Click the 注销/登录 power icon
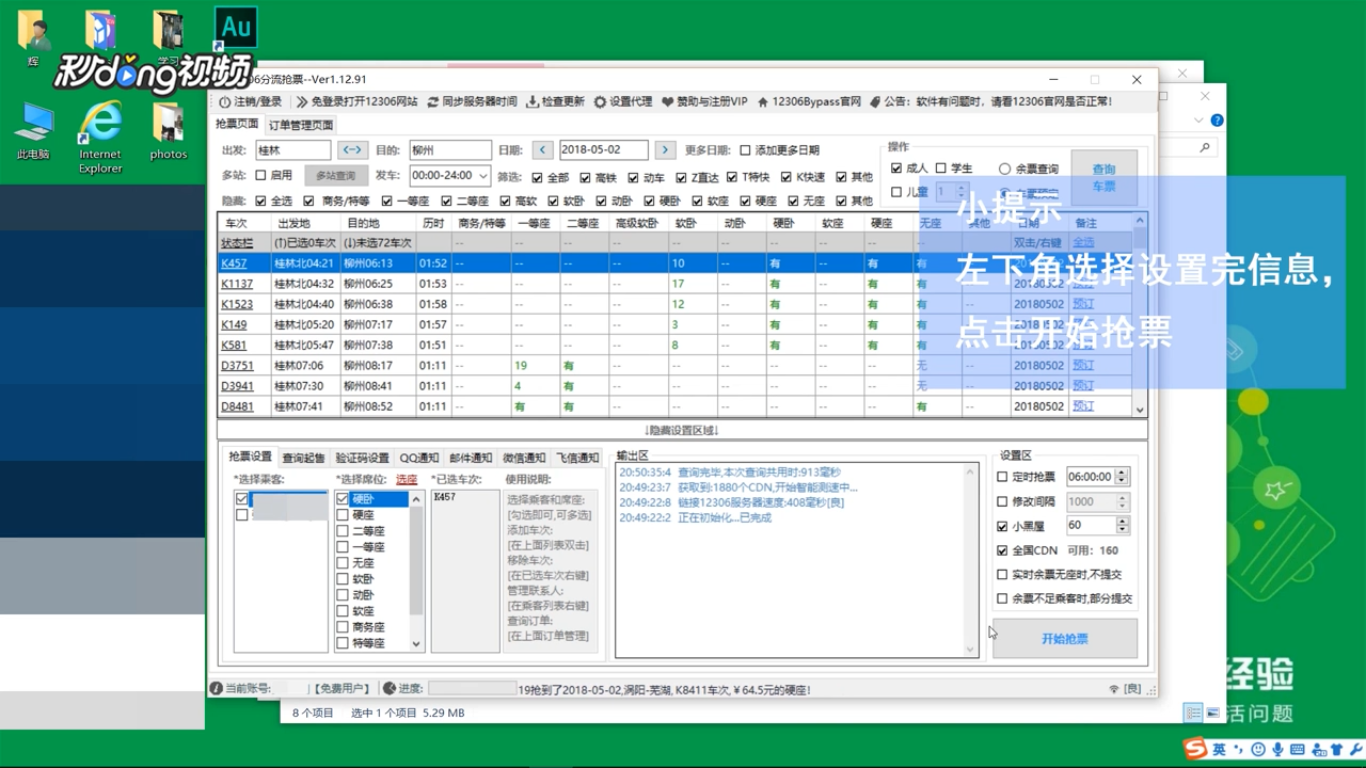This screenshot has width=1366, height=768. [225, 102]
